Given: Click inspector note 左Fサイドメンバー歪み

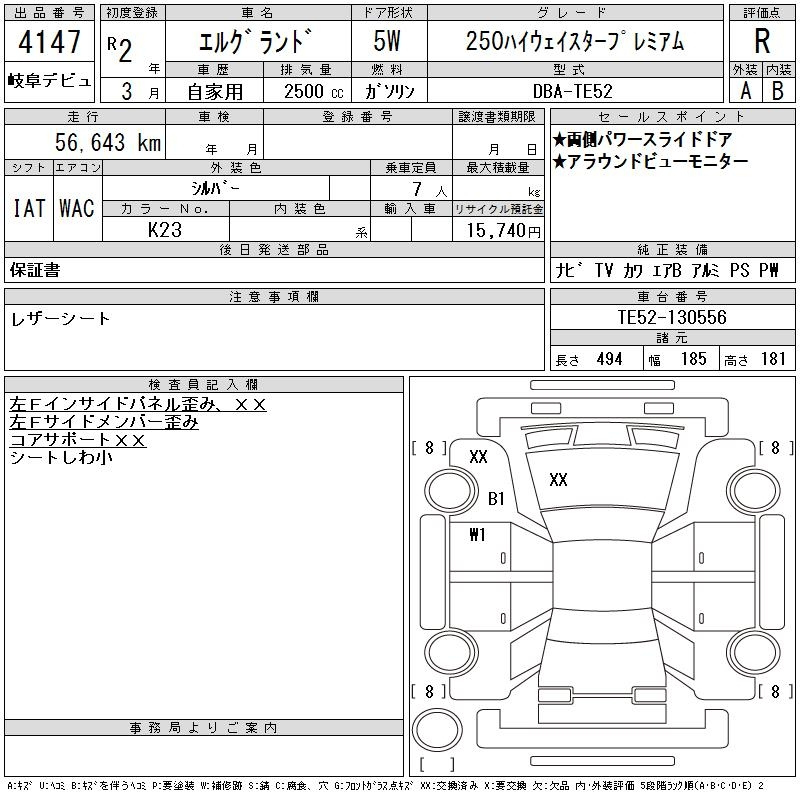Looking at the screenshot, I should click(x=104, y=422).
